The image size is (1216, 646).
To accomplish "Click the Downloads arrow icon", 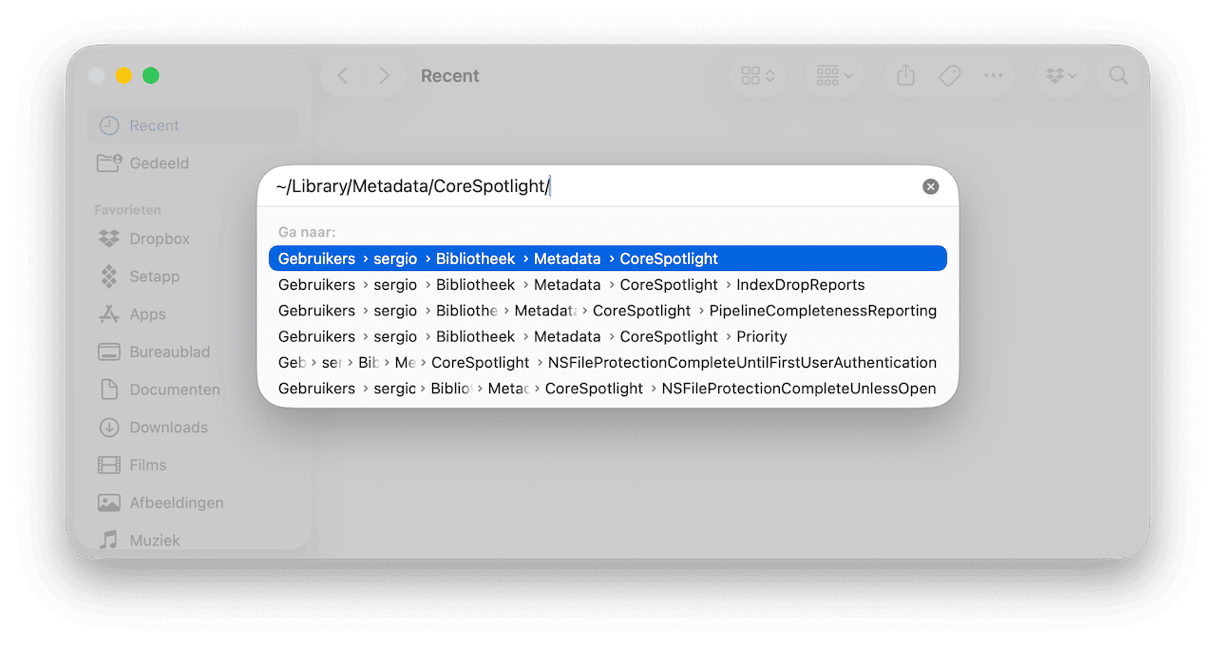I will (109, 427).
